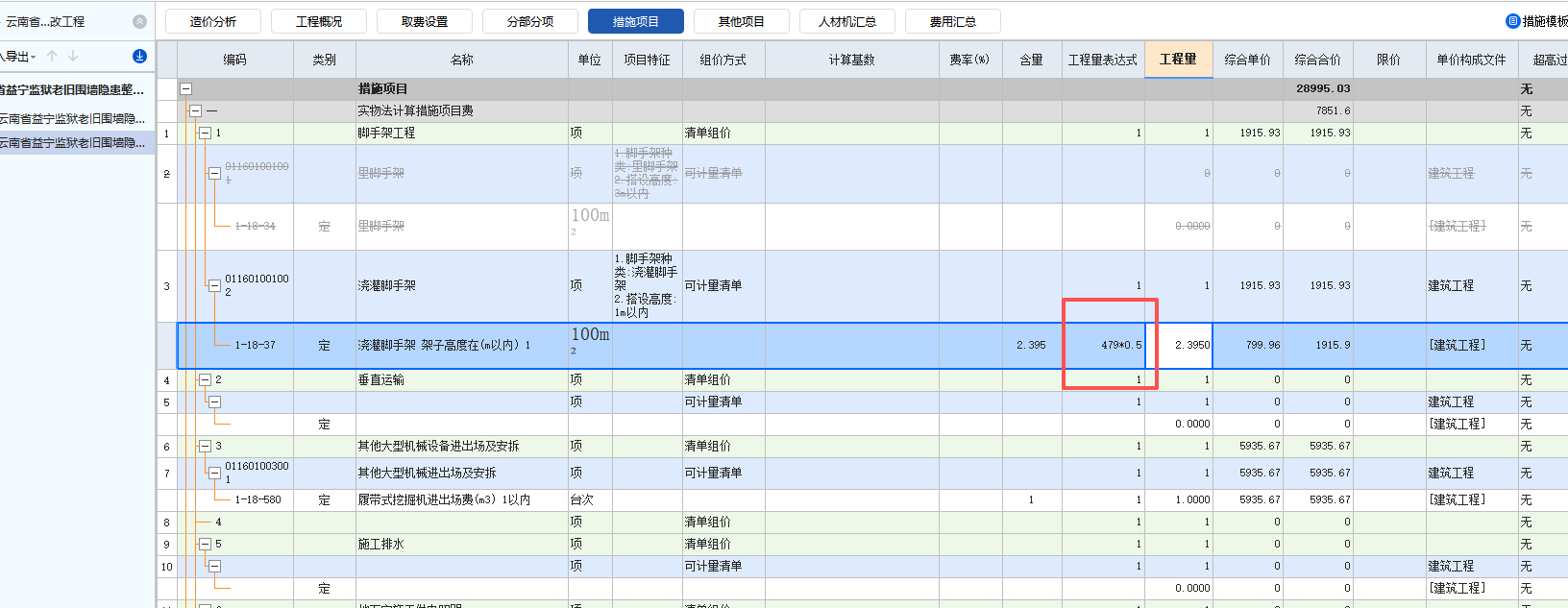Collapse the 脚手架工程 row expander
The width and height of the screenshot is (1568, 608).
tap(205, 133)
